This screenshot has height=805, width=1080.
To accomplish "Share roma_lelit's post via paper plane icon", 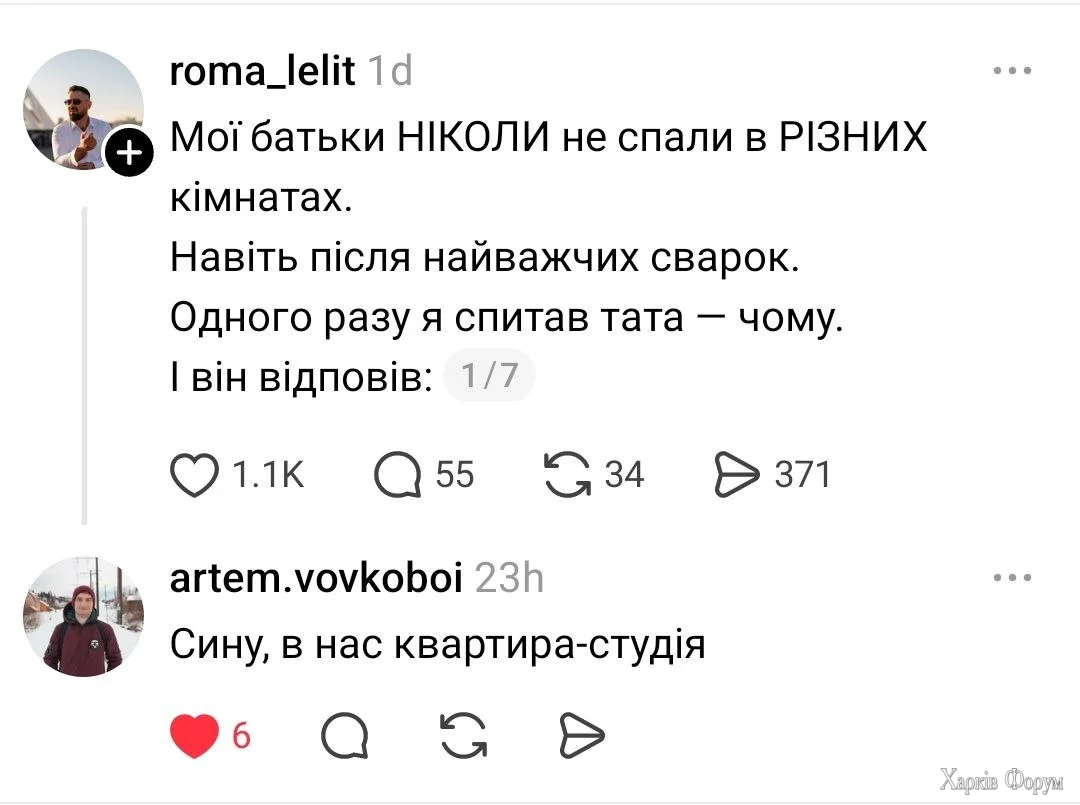I will [737, 475].
